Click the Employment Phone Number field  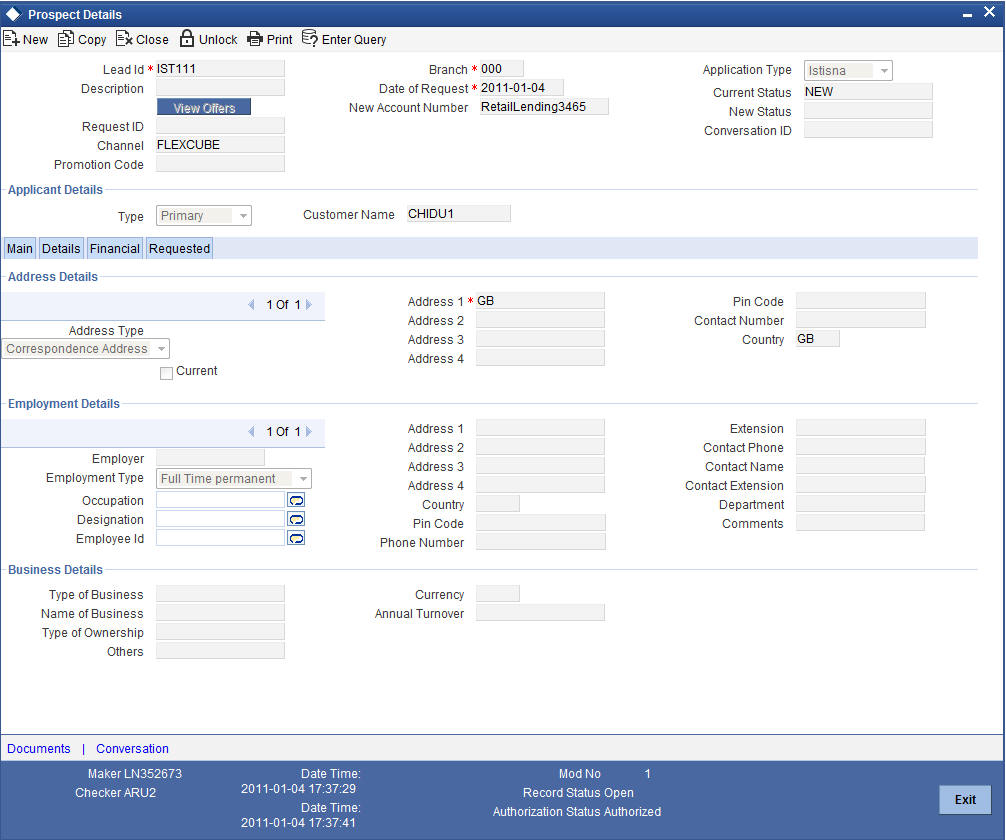540,542
